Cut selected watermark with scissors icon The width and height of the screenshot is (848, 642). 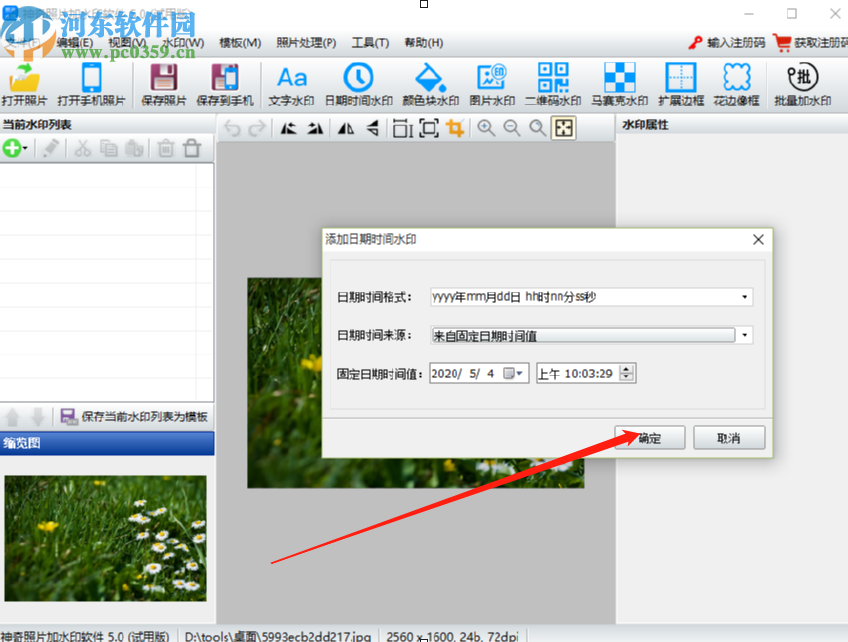tap(83, 148)
